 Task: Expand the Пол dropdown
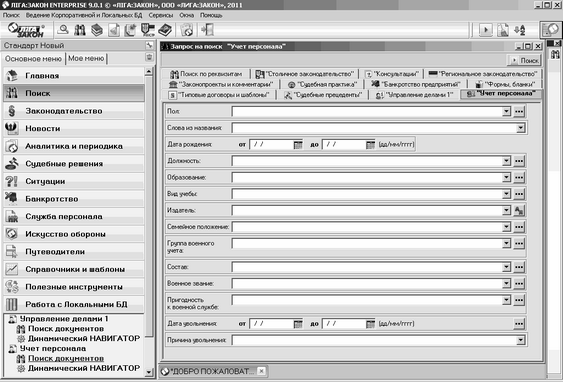point(506,111)
